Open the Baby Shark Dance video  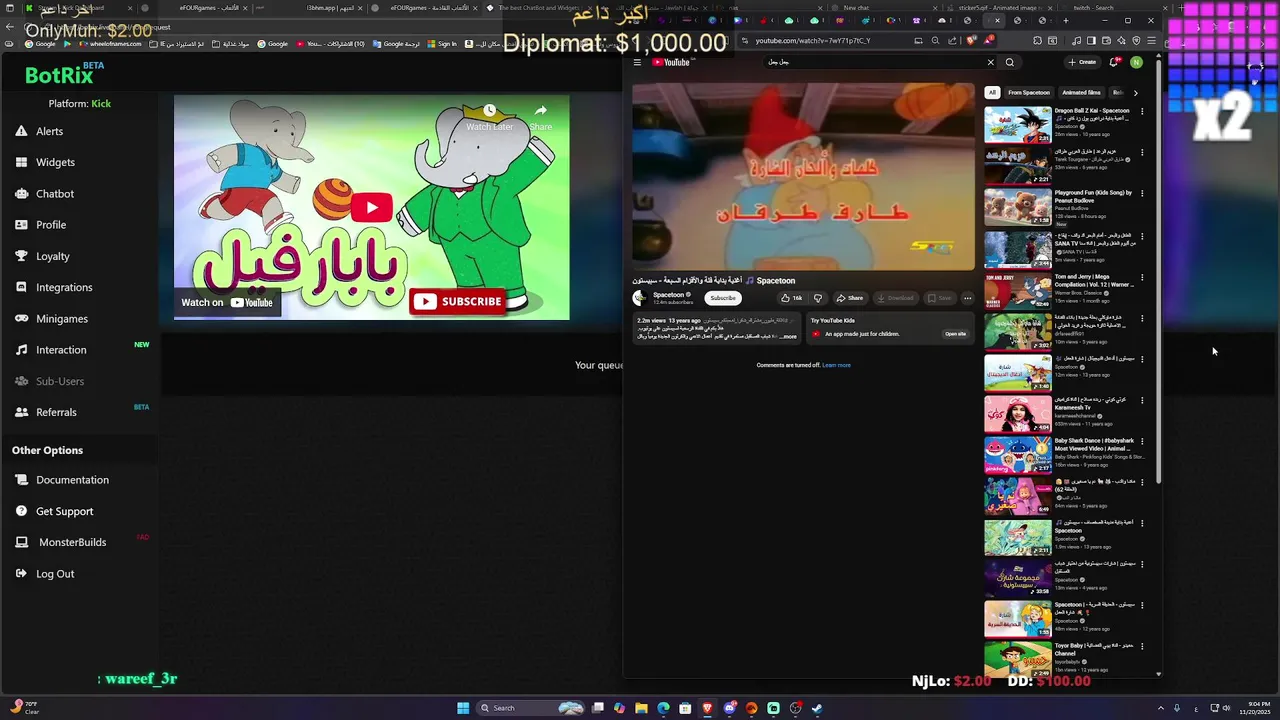1018,455
